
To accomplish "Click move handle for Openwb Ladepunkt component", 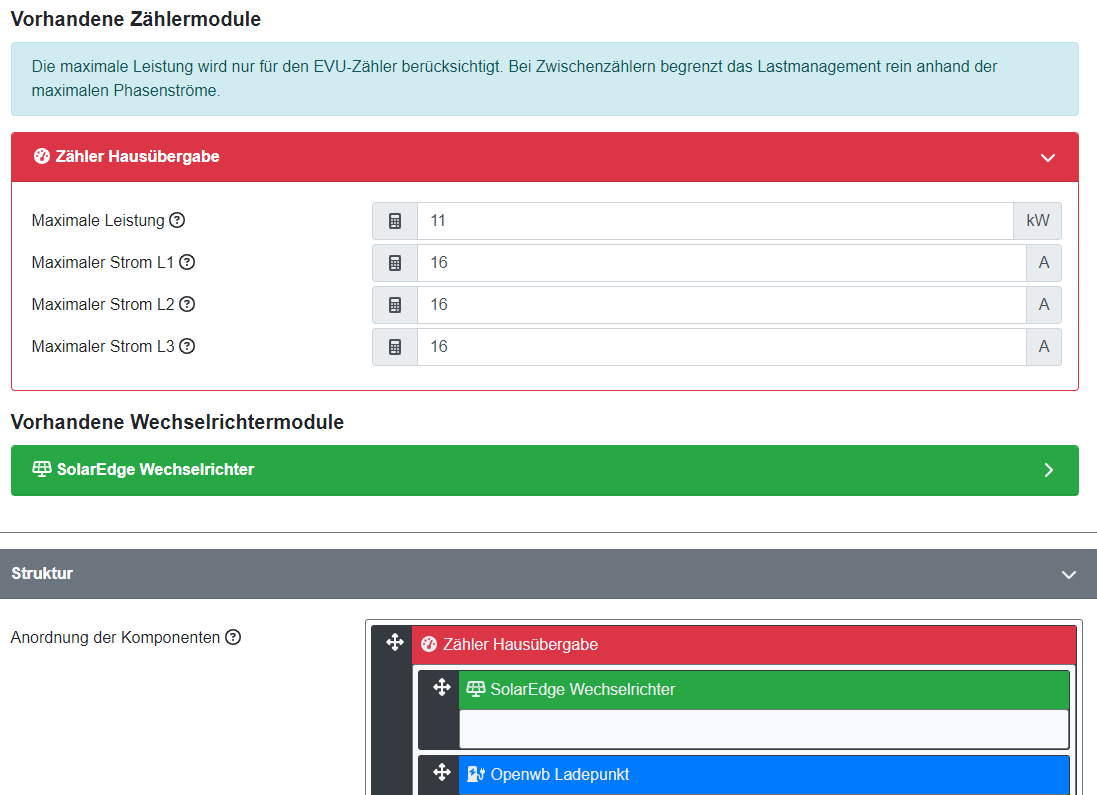I will point(441,773).
